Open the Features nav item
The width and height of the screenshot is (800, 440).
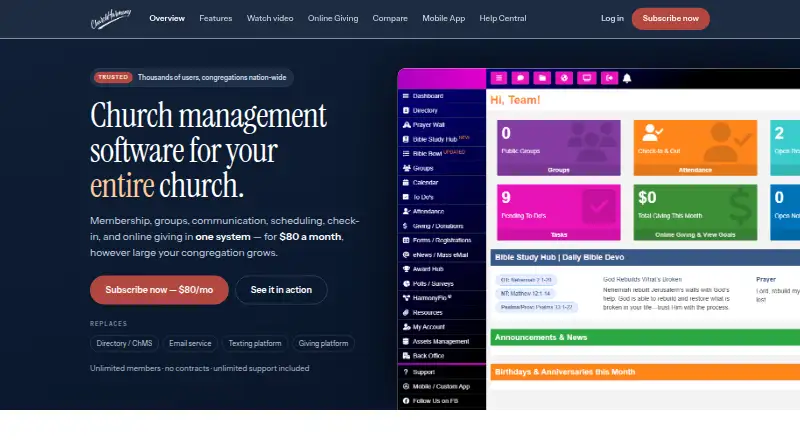(215, 18)
